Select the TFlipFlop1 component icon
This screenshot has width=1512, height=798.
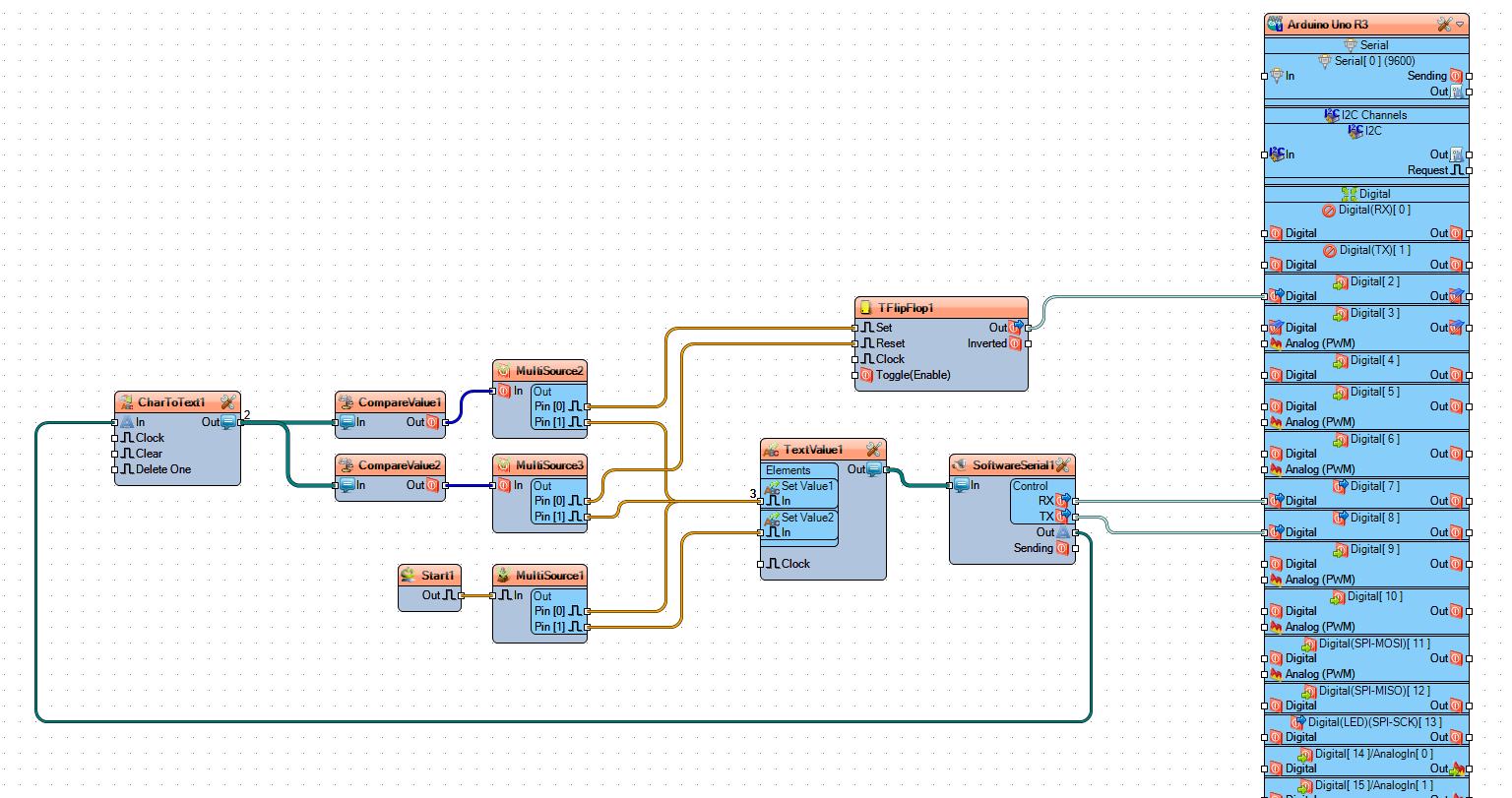click(x=866, y=308)
